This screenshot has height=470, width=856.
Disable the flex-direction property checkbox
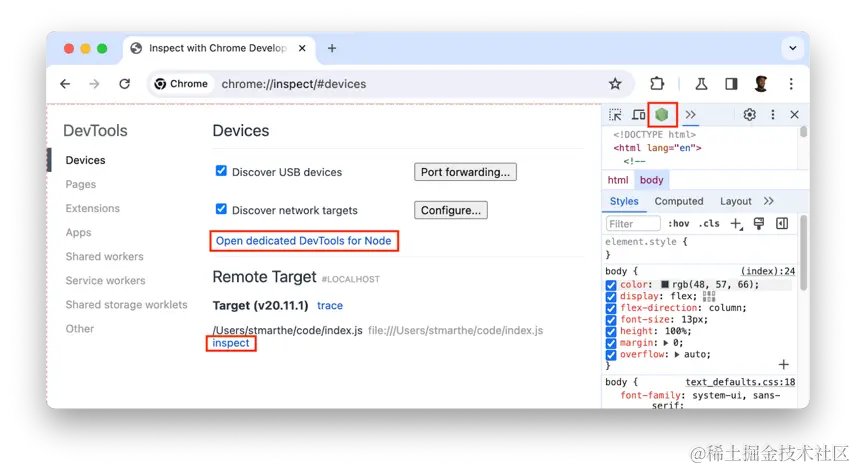(611, 308)
